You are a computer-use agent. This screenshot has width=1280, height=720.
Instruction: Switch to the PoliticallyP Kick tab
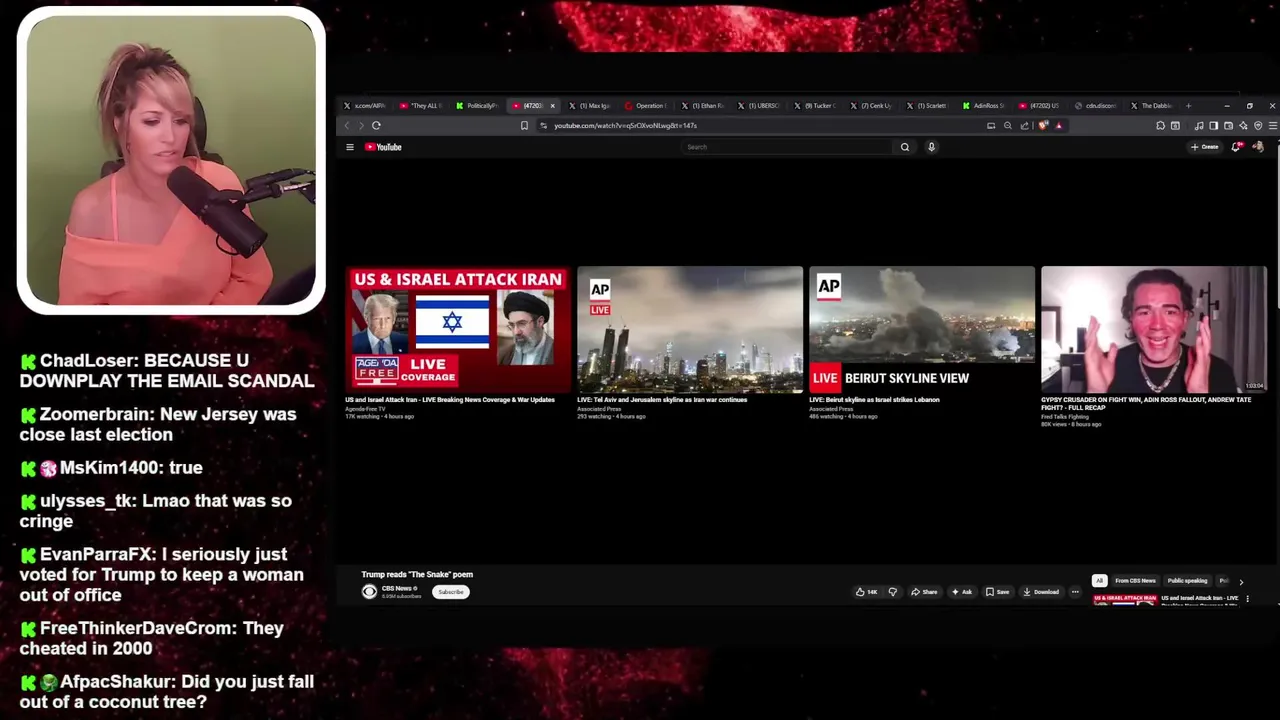click(x=477, y=105)
